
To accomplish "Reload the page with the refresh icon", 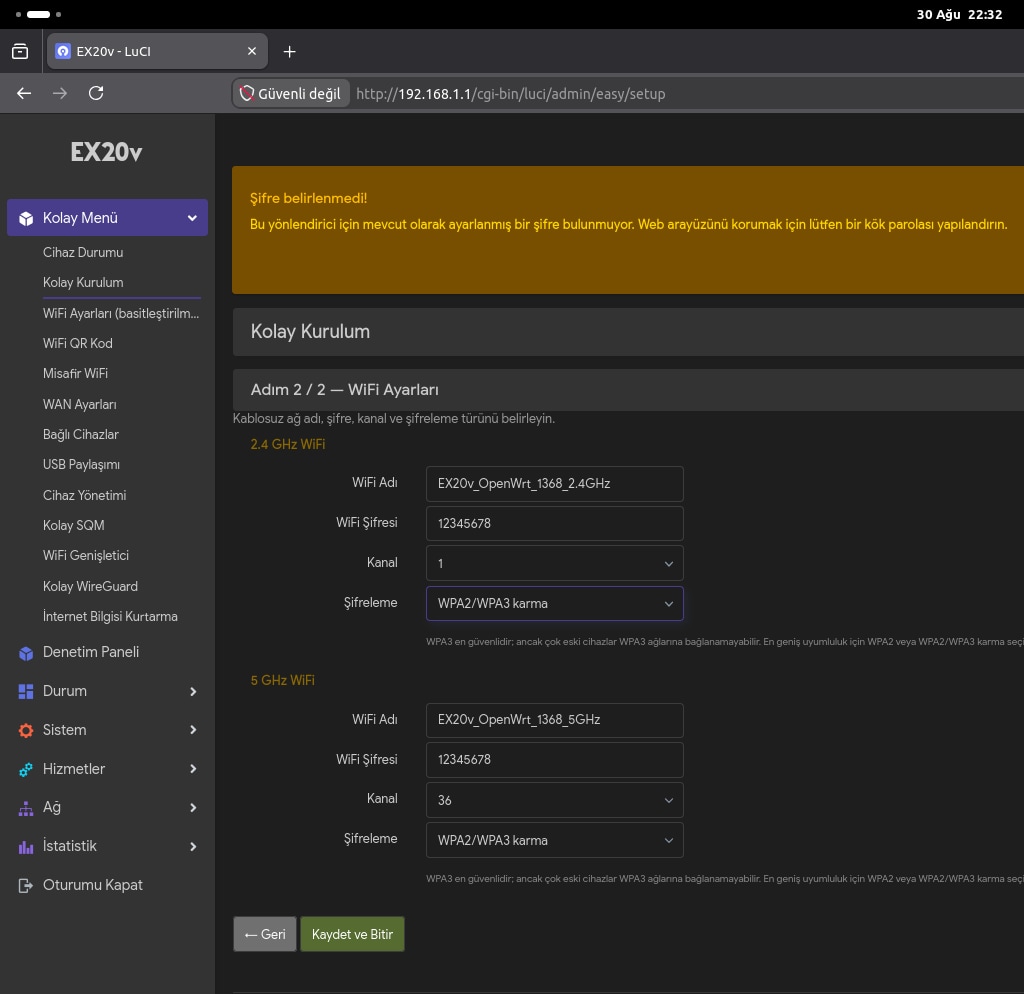I will pyautogui.click(x=96, y=93).
